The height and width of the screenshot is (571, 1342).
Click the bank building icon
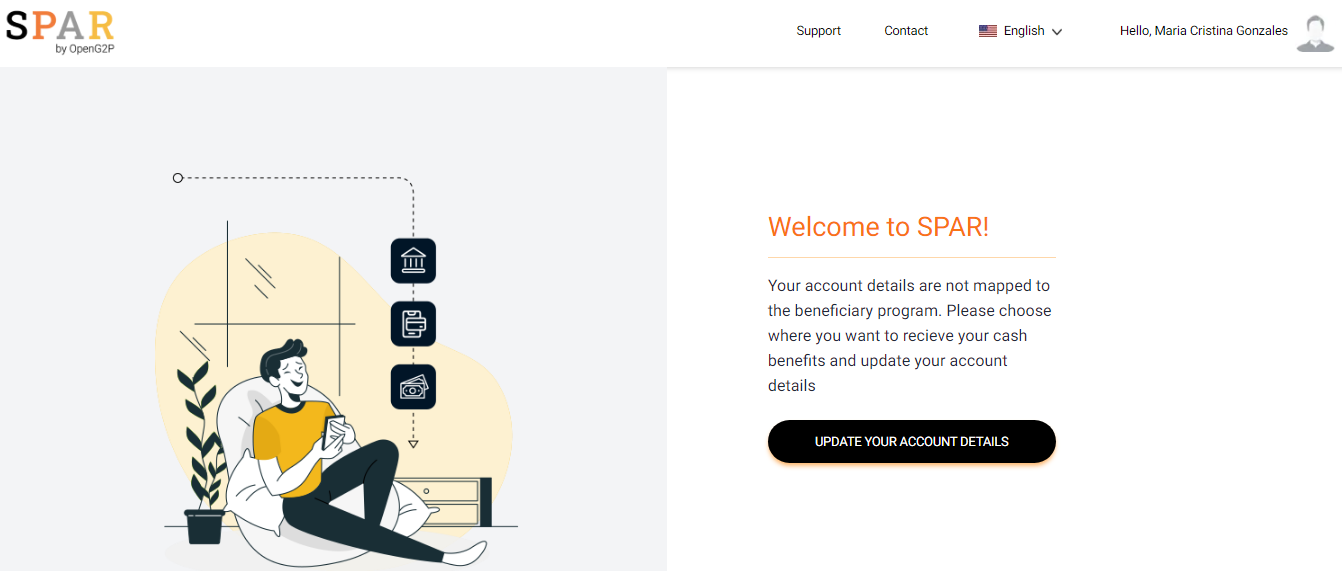point(413,261)
